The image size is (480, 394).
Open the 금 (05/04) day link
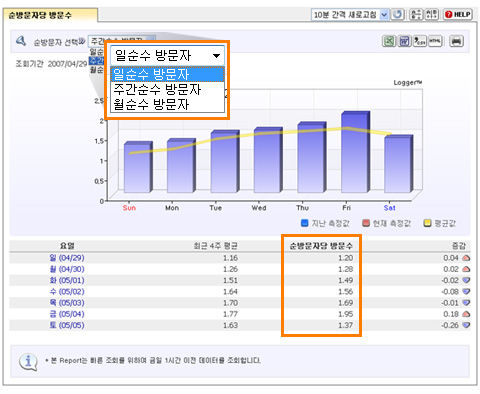67,314
